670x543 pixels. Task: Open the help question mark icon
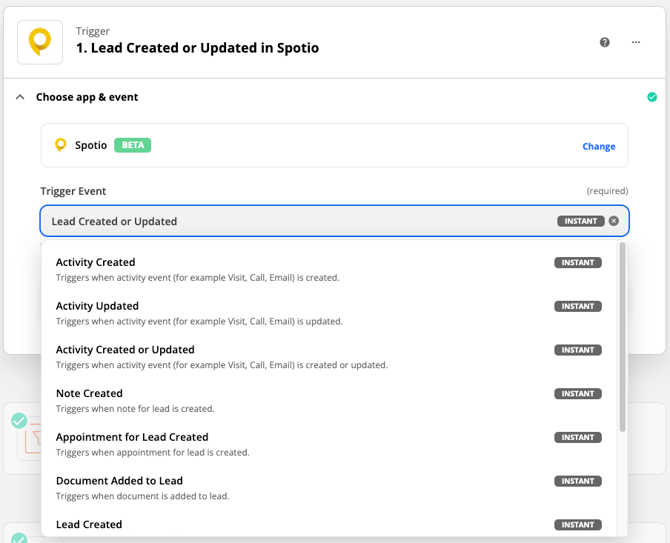pyautogui.click(x=605, y=42)
